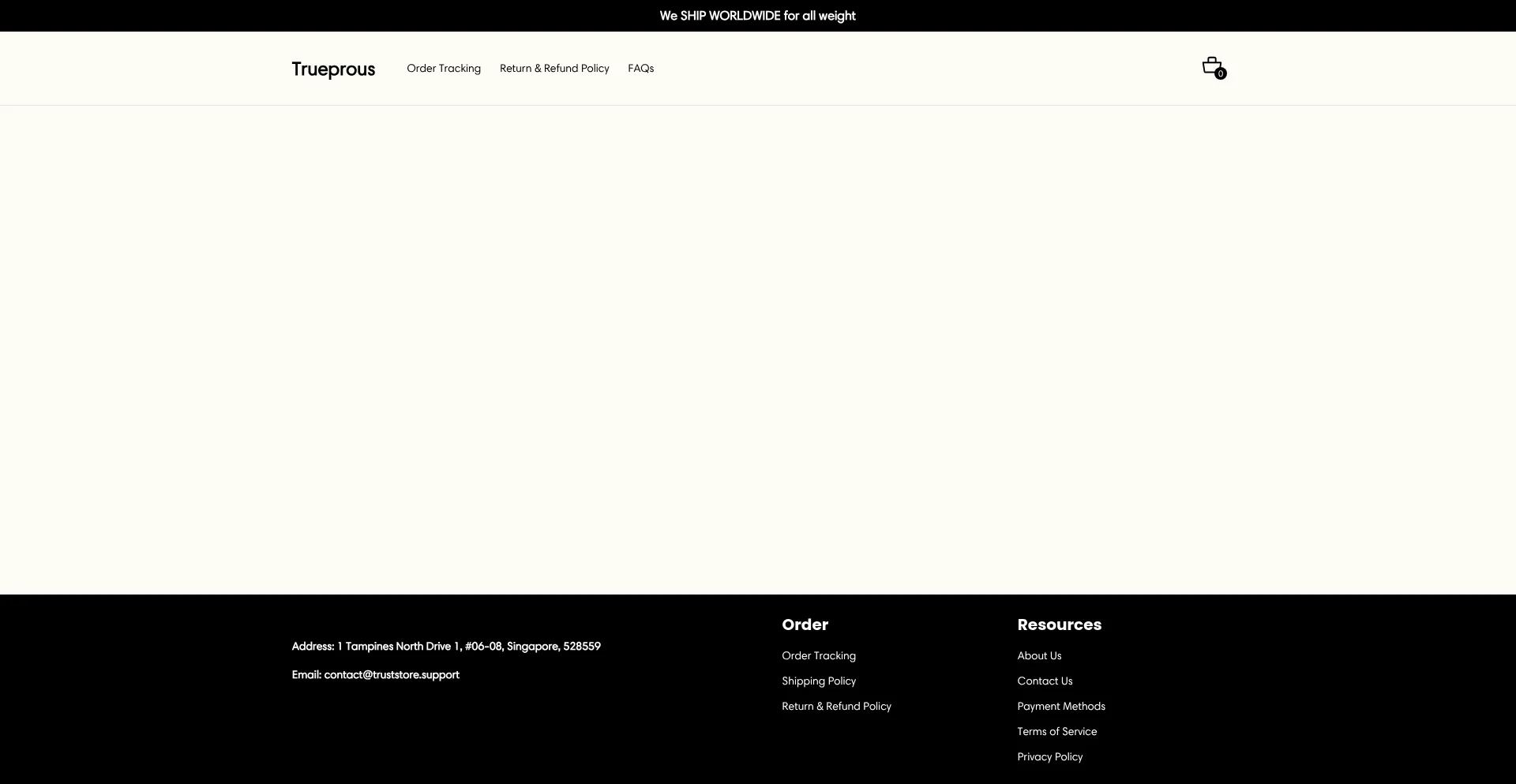Viewport: 1516px width, 784px height.
Task: View Payment Methods page
Action: 1061,707
